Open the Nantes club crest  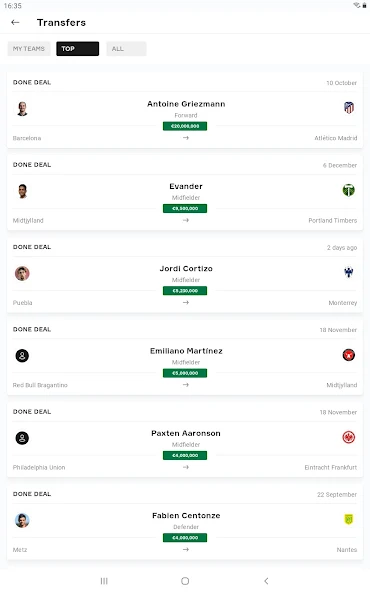click(x=348, y=520)
